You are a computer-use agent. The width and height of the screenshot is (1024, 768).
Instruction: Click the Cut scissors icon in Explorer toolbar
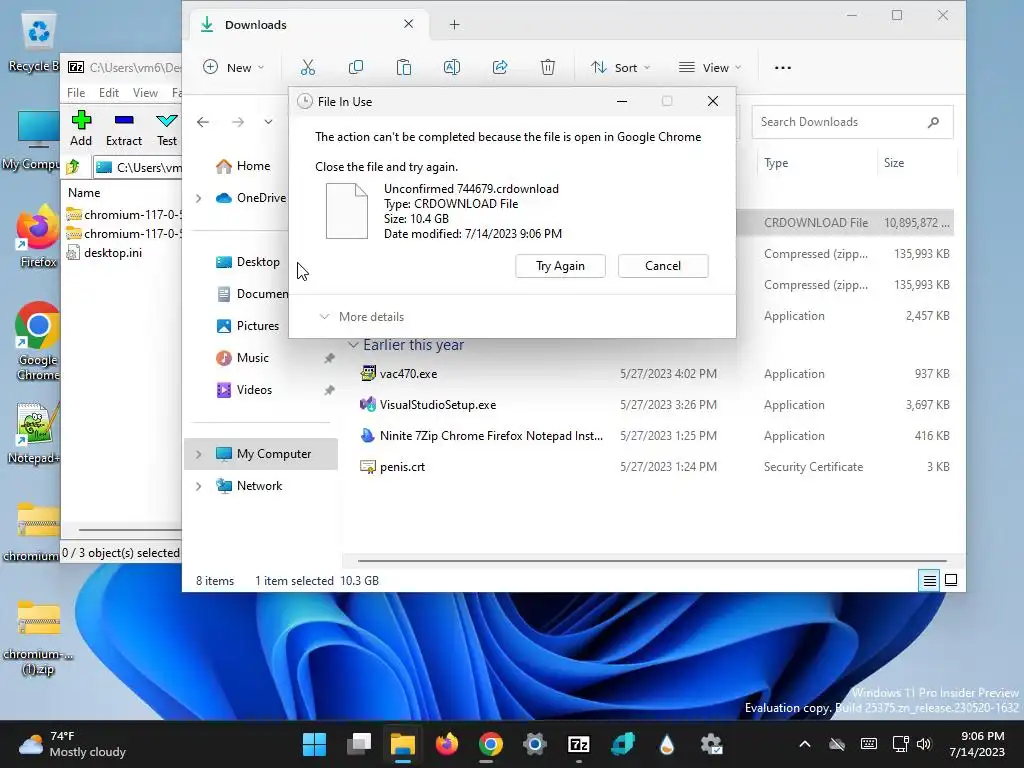click(x=308, y=67)
